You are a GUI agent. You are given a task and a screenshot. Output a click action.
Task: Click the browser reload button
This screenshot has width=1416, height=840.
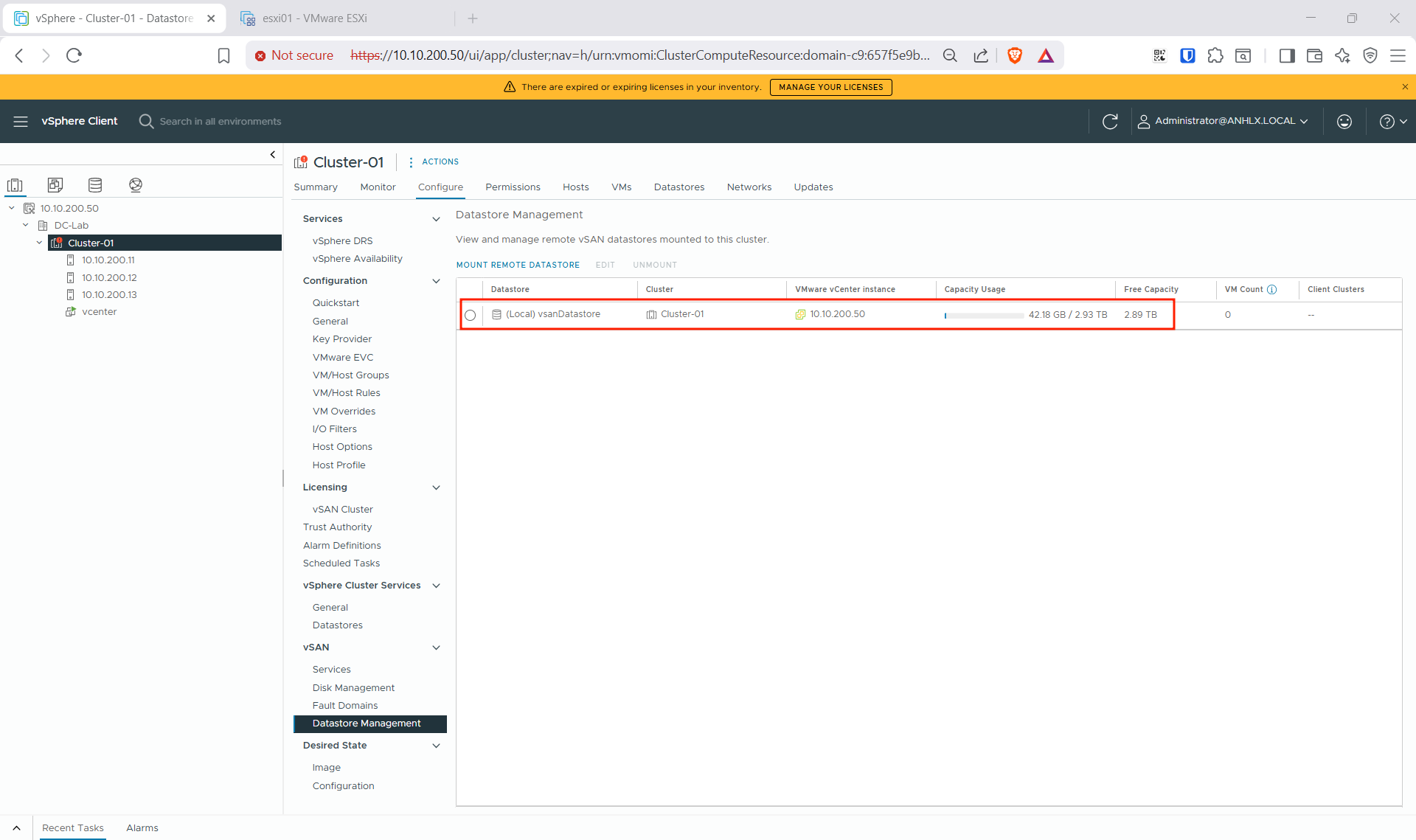click(x=74, y=55)
